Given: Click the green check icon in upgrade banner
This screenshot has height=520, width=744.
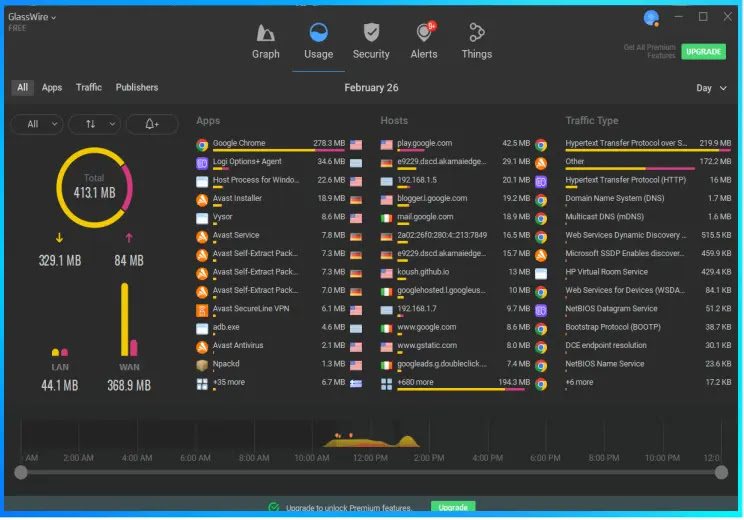Looking at the screenshot, I should [x=274, y=507].
